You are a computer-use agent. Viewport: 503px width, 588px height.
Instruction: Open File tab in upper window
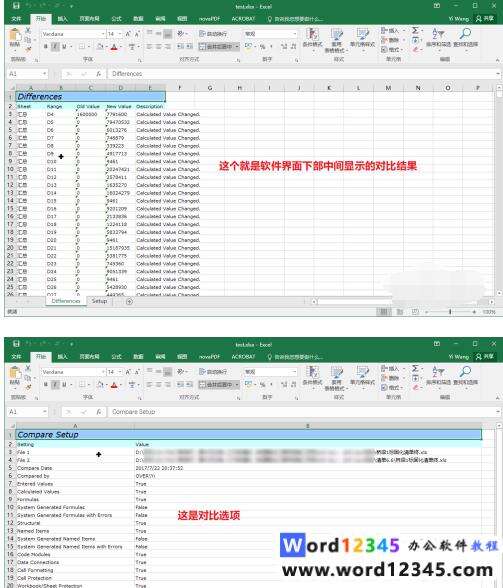(16, 19)
